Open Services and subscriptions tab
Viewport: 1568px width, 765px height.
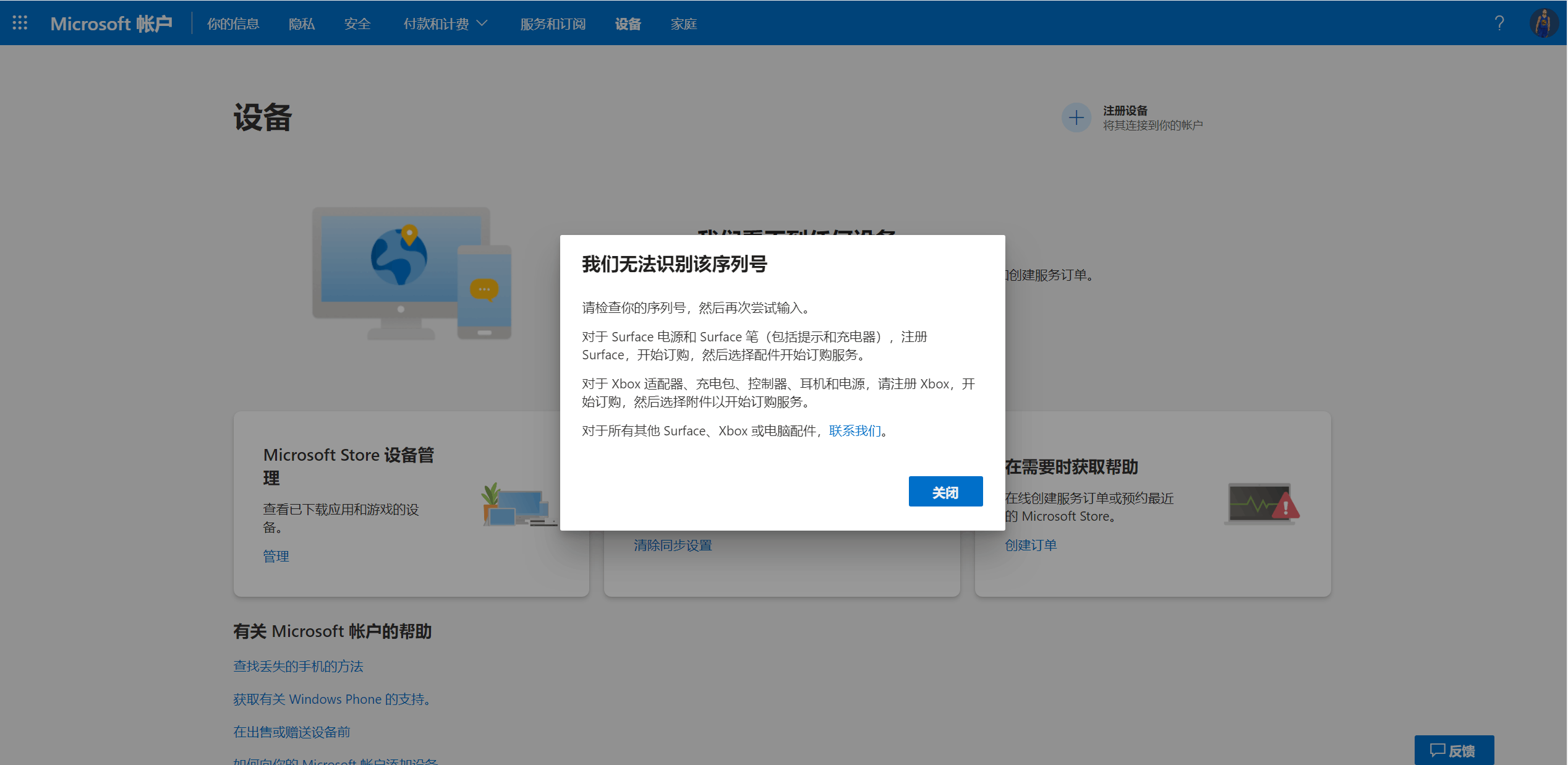553,24
